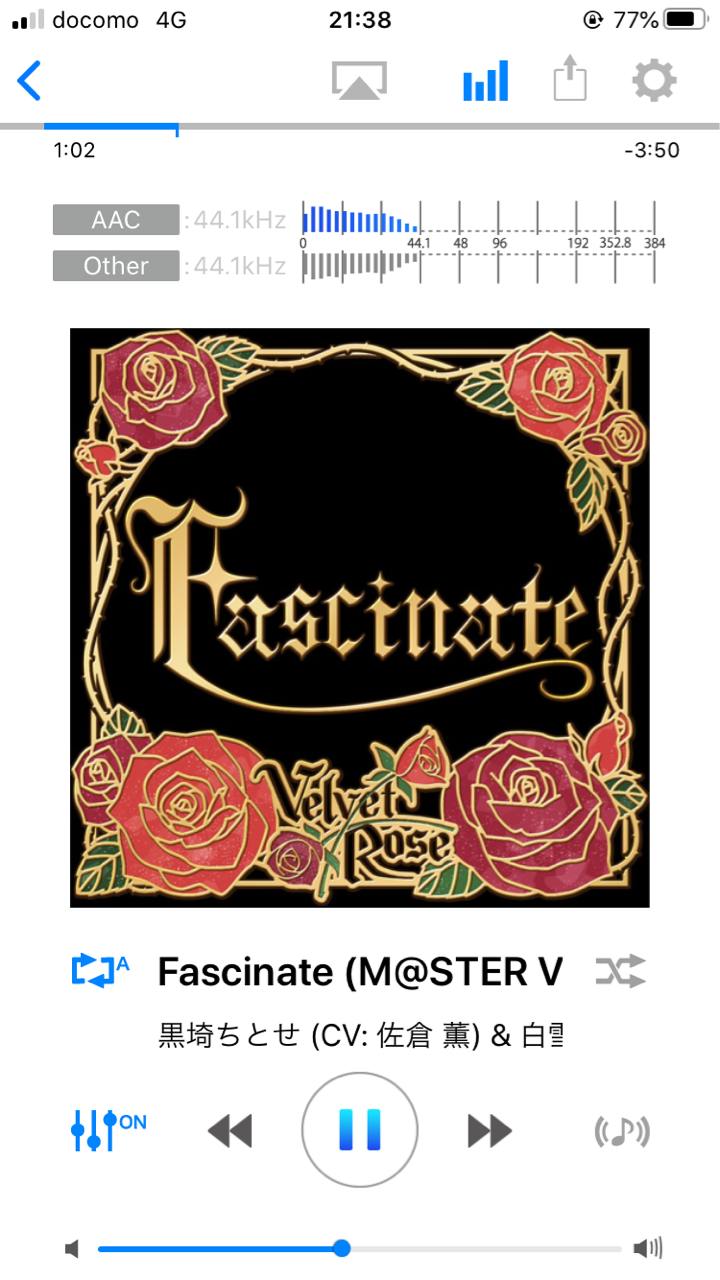Tap the sound effect music-note icon
Screen dimensions: 720x1280
[622, 1131]
